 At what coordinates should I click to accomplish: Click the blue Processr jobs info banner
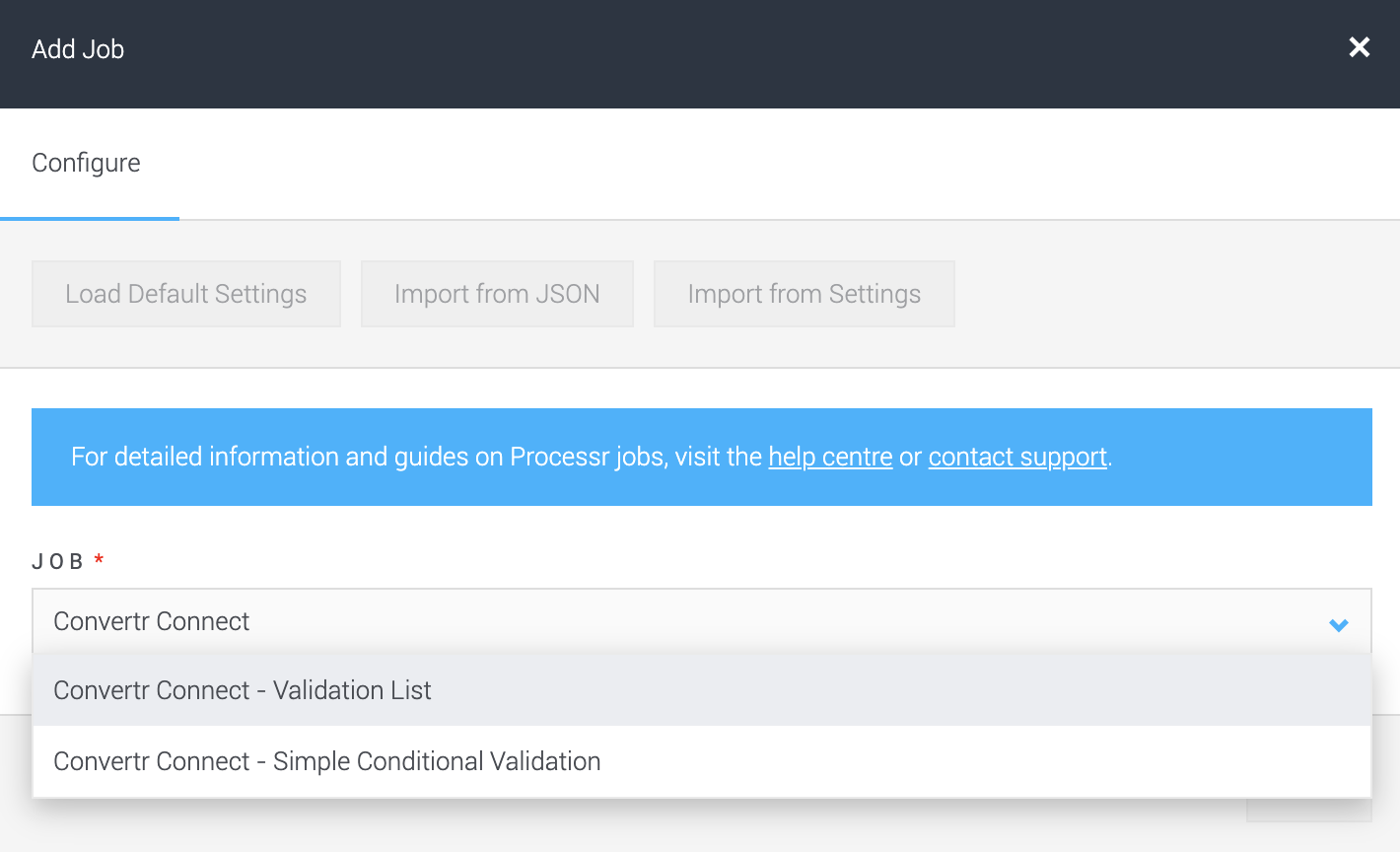coord(701,457)
